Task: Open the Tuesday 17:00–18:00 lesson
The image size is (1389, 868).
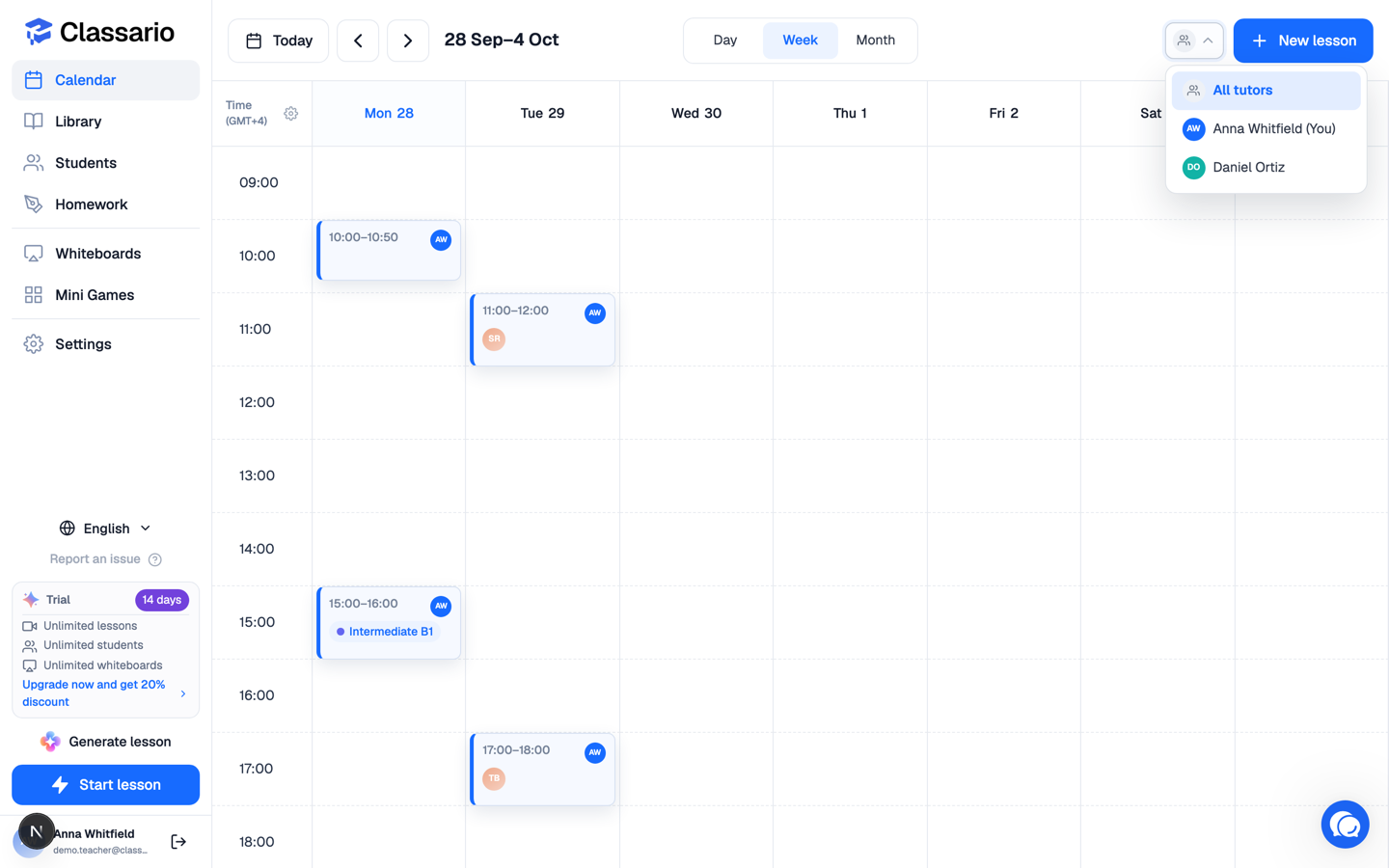Action: 543,770
